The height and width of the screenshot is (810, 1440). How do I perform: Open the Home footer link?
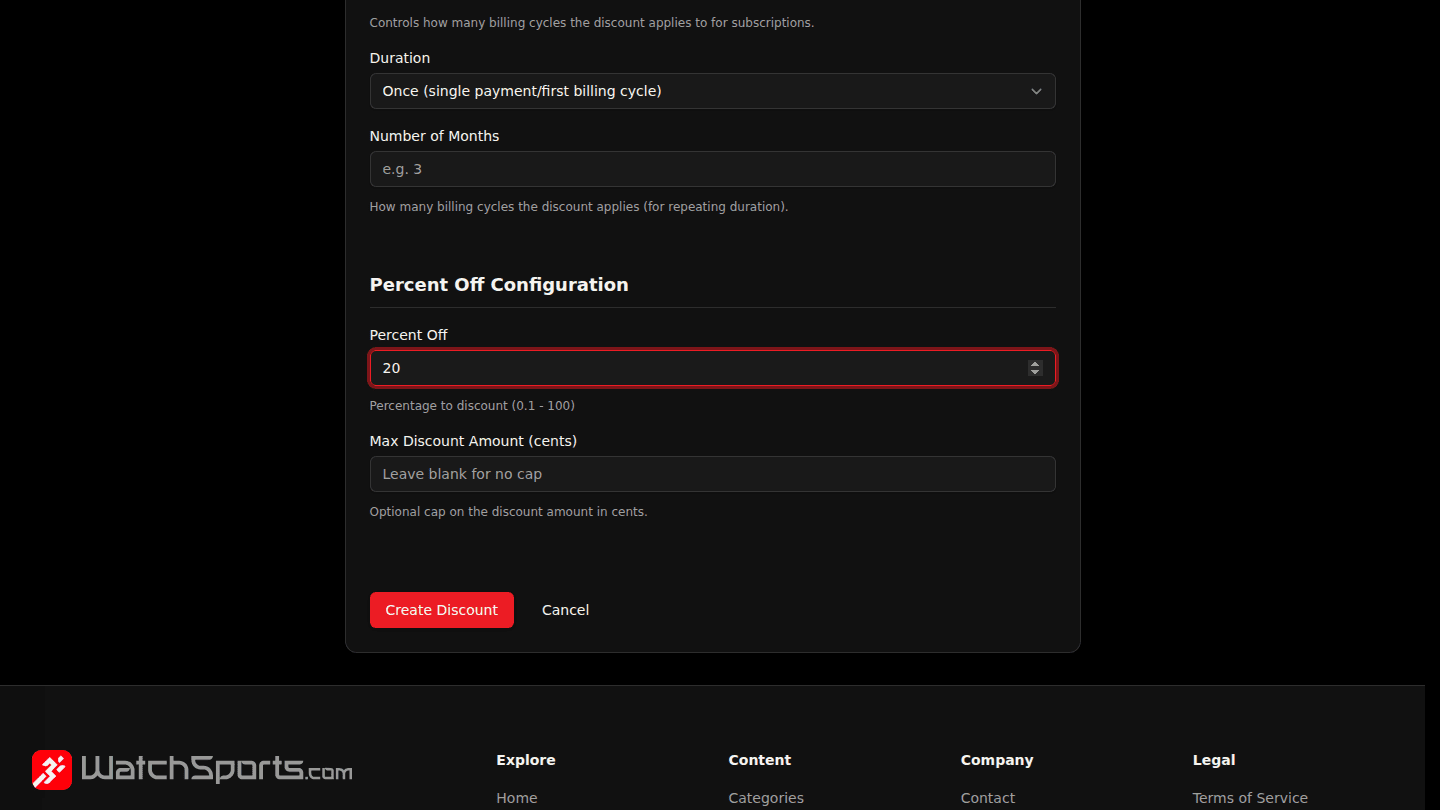(517, 798)
